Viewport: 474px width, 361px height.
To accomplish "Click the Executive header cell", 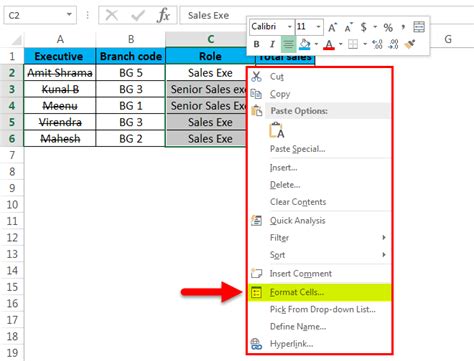I will coord(60,56).
